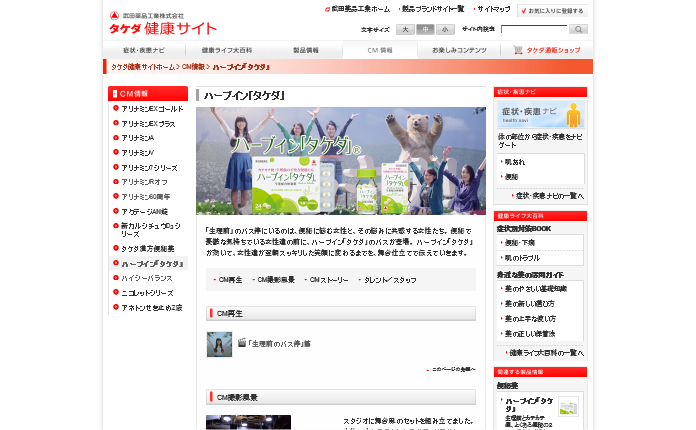Select アリナミンV in sidebar

point(138,153)
